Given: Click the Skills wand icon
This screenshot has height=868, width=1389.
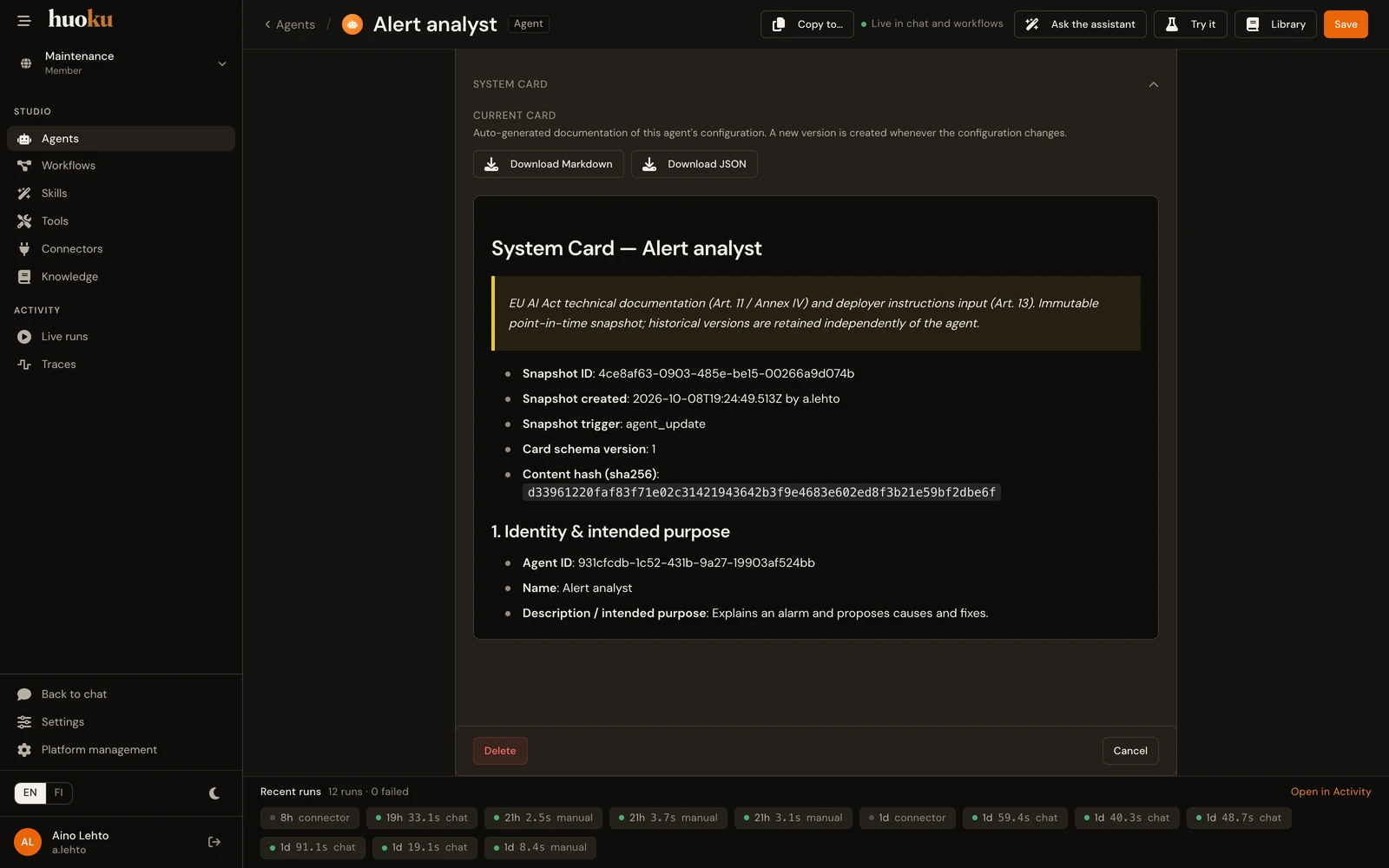Looking at the screenshot, I should coord(24,194).
